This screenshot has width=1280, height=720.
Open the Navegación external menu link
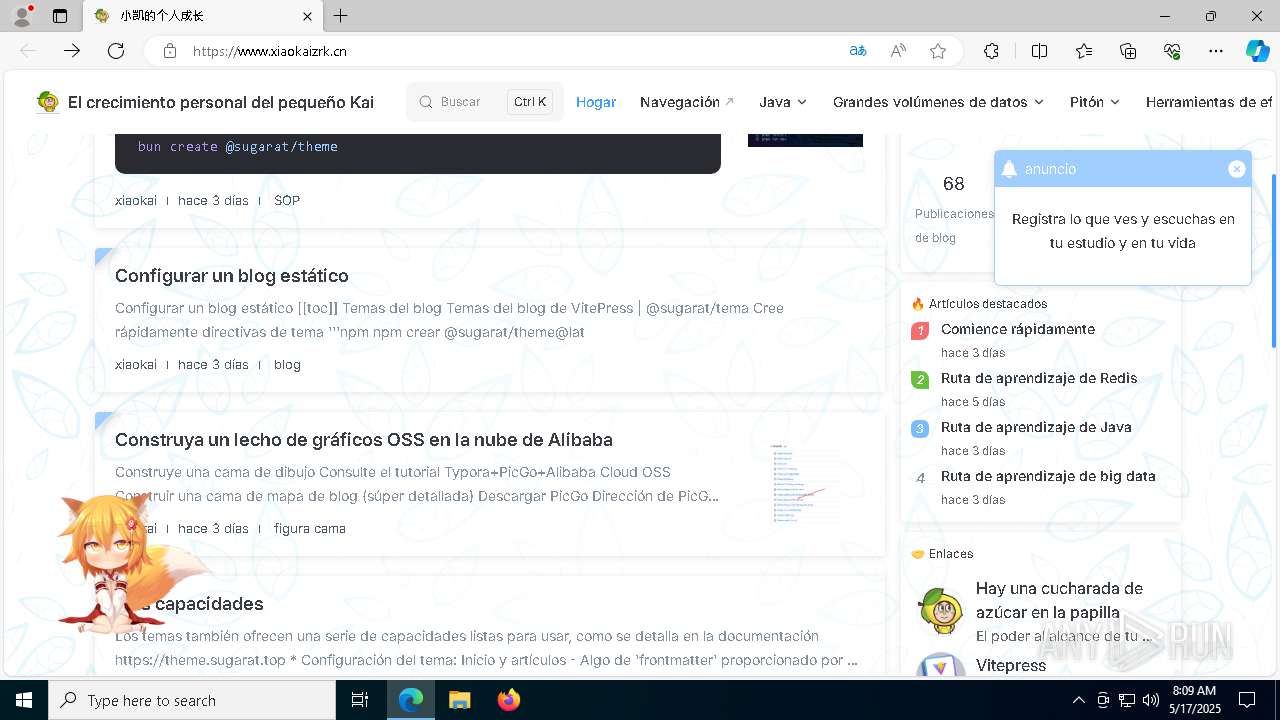687,102
